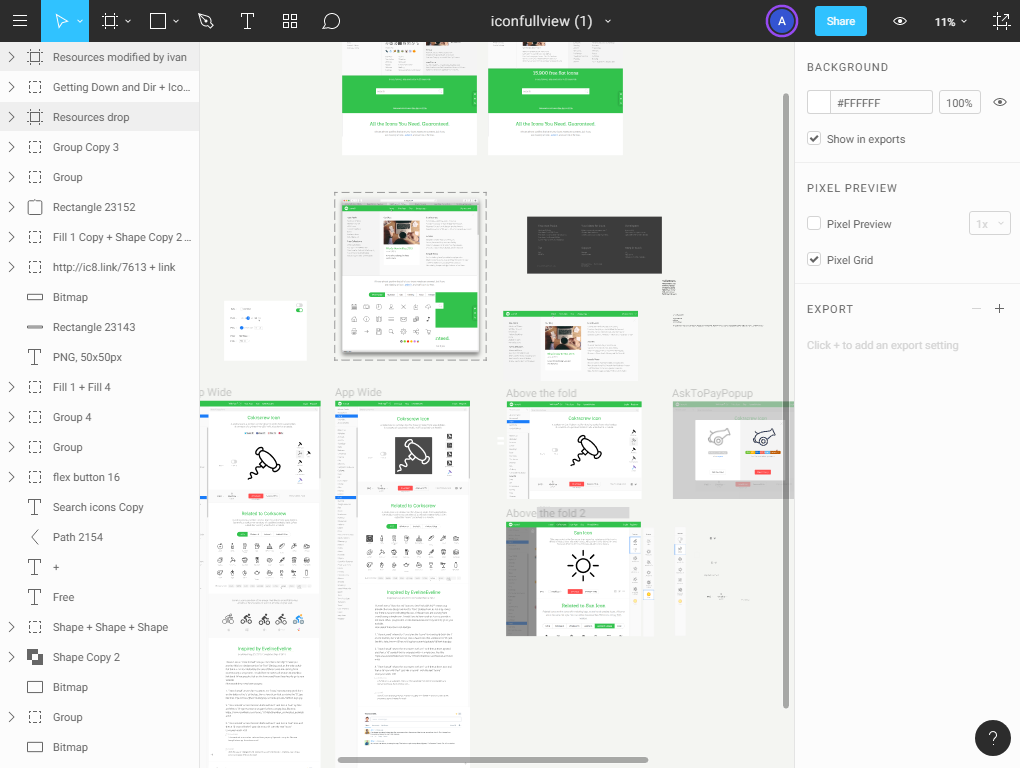Click the Share button
The width and height of the screenshot is (1020, 768).
tap(840, 20)
